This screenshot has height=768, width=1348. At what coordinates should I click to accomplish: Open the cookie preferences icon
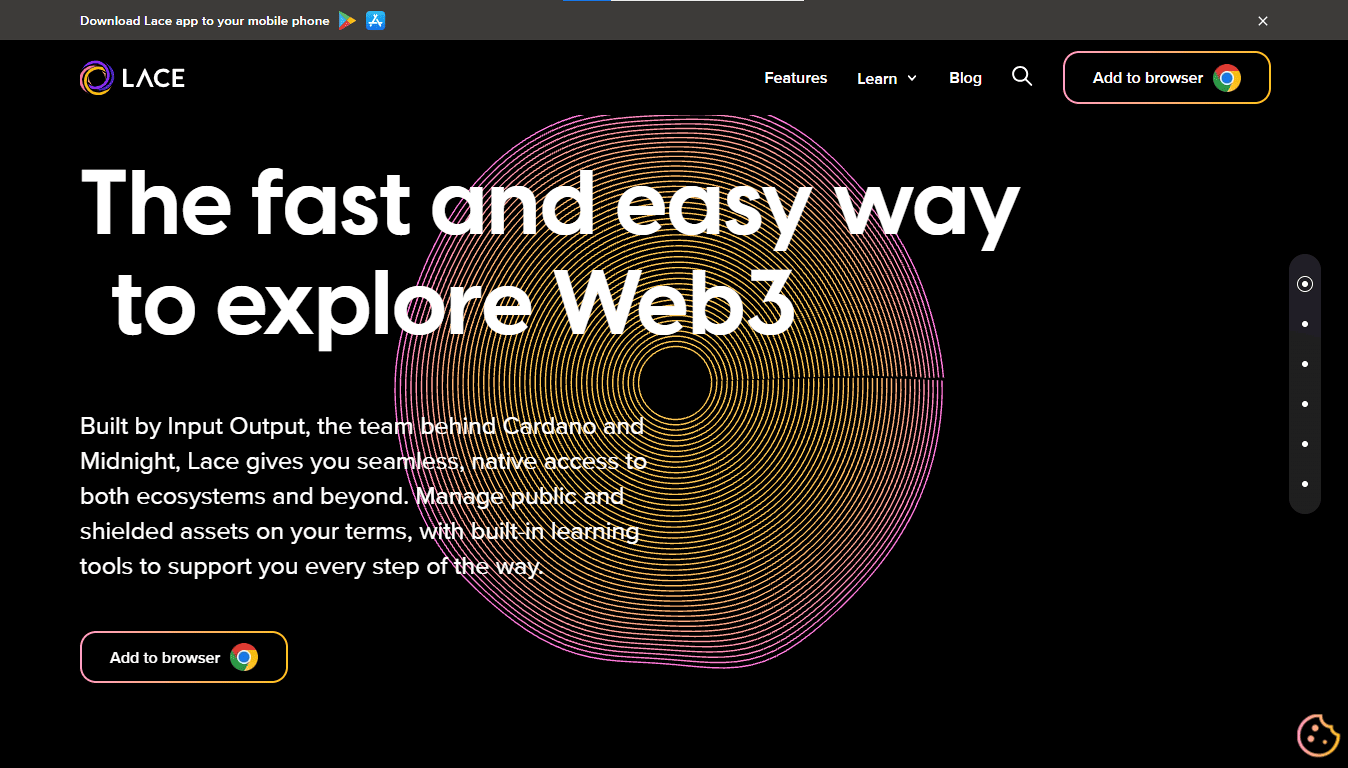tap(1318, 735)
